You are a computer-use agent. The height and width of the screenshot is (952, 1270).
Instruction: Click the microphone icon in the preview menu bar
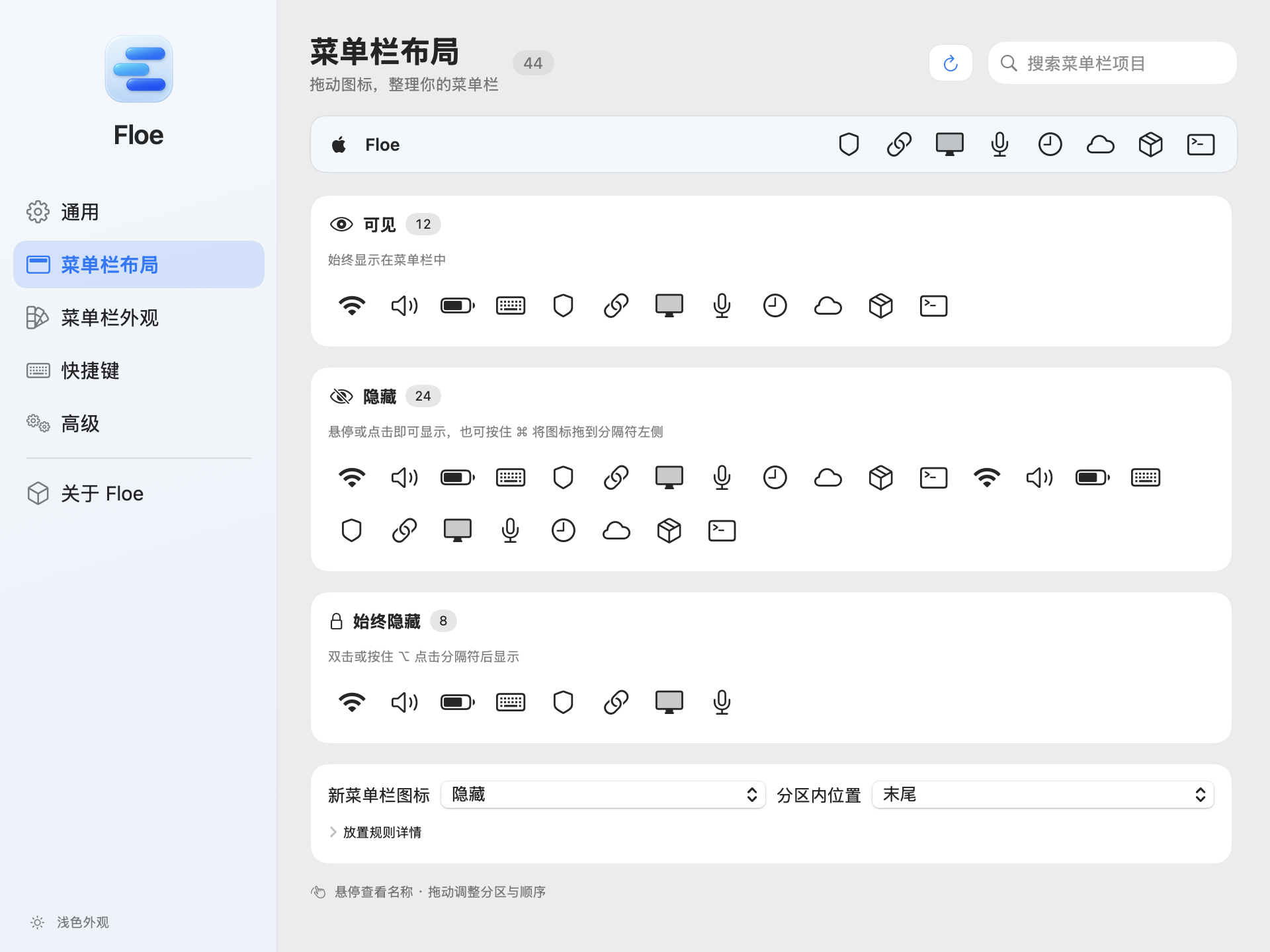1000,144
